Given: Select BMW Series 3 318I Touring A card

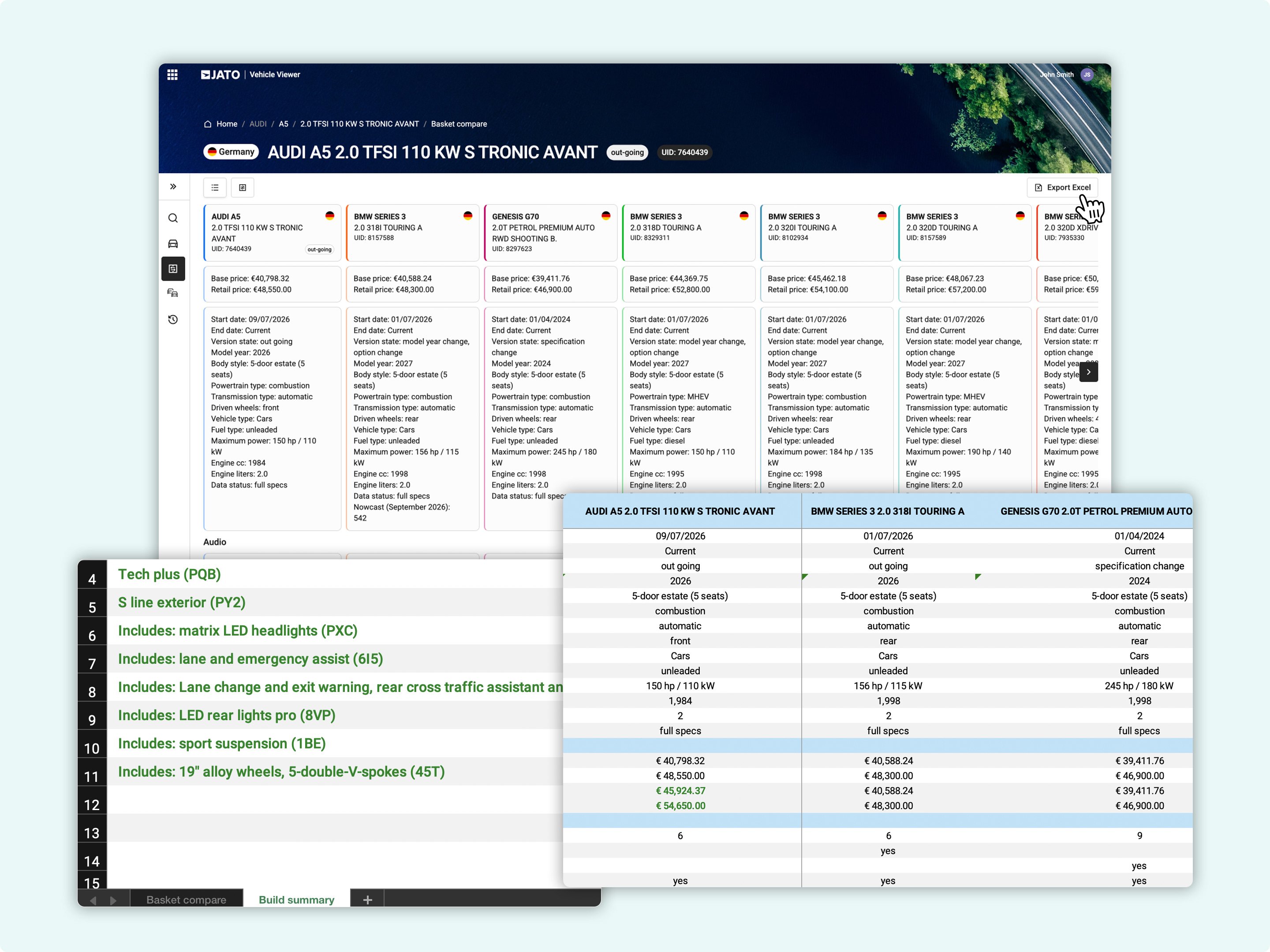Looking at the screenshot, I should coord(413,233).
